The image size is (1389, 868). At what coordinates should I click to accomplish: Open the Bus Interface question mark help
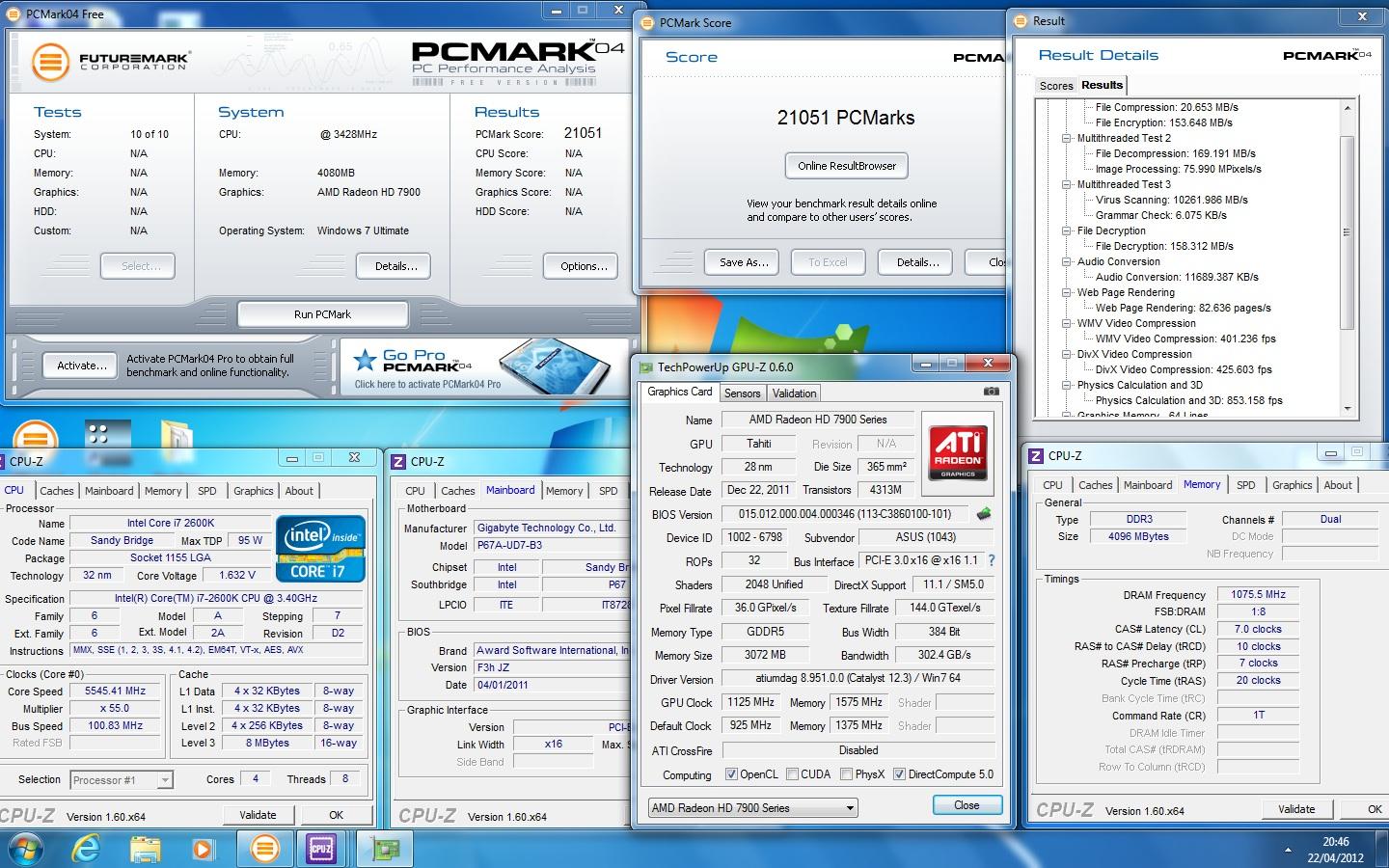991,560
